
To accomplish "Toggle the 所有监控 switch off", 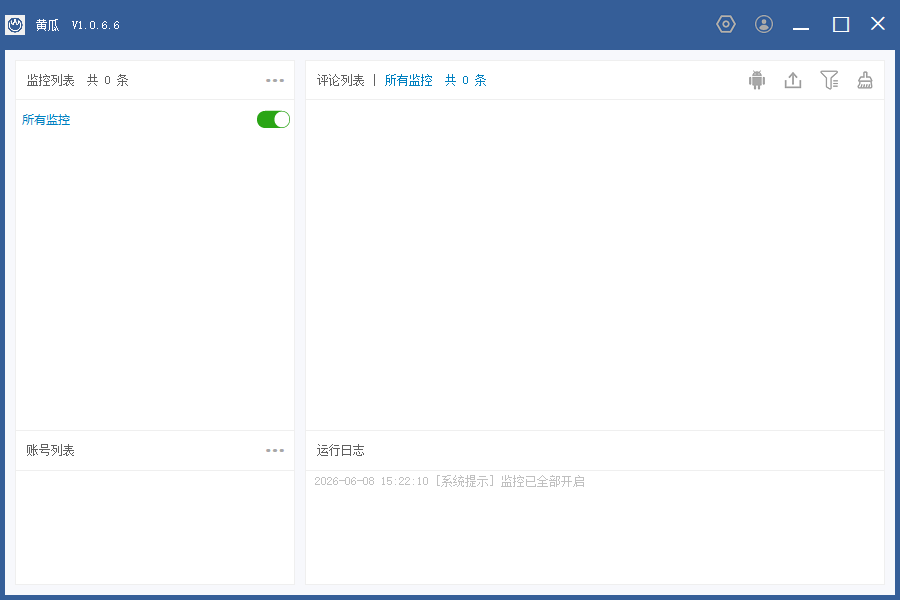I will [273, 119].
